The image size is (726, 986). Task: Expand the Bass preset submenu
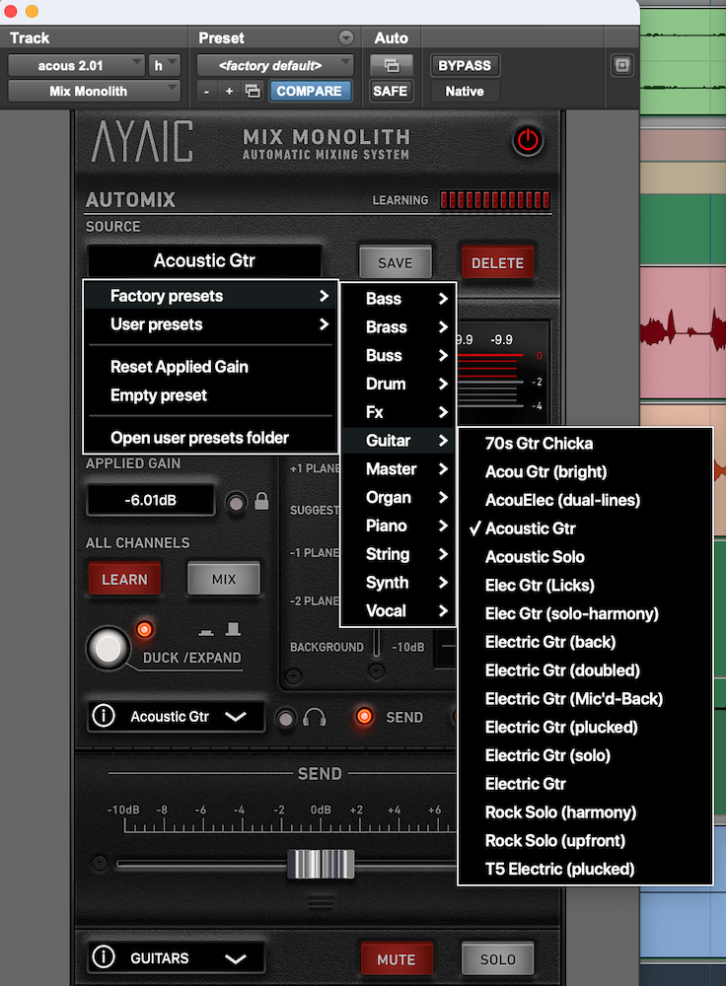pyautogui.click(x=399, y=299)
